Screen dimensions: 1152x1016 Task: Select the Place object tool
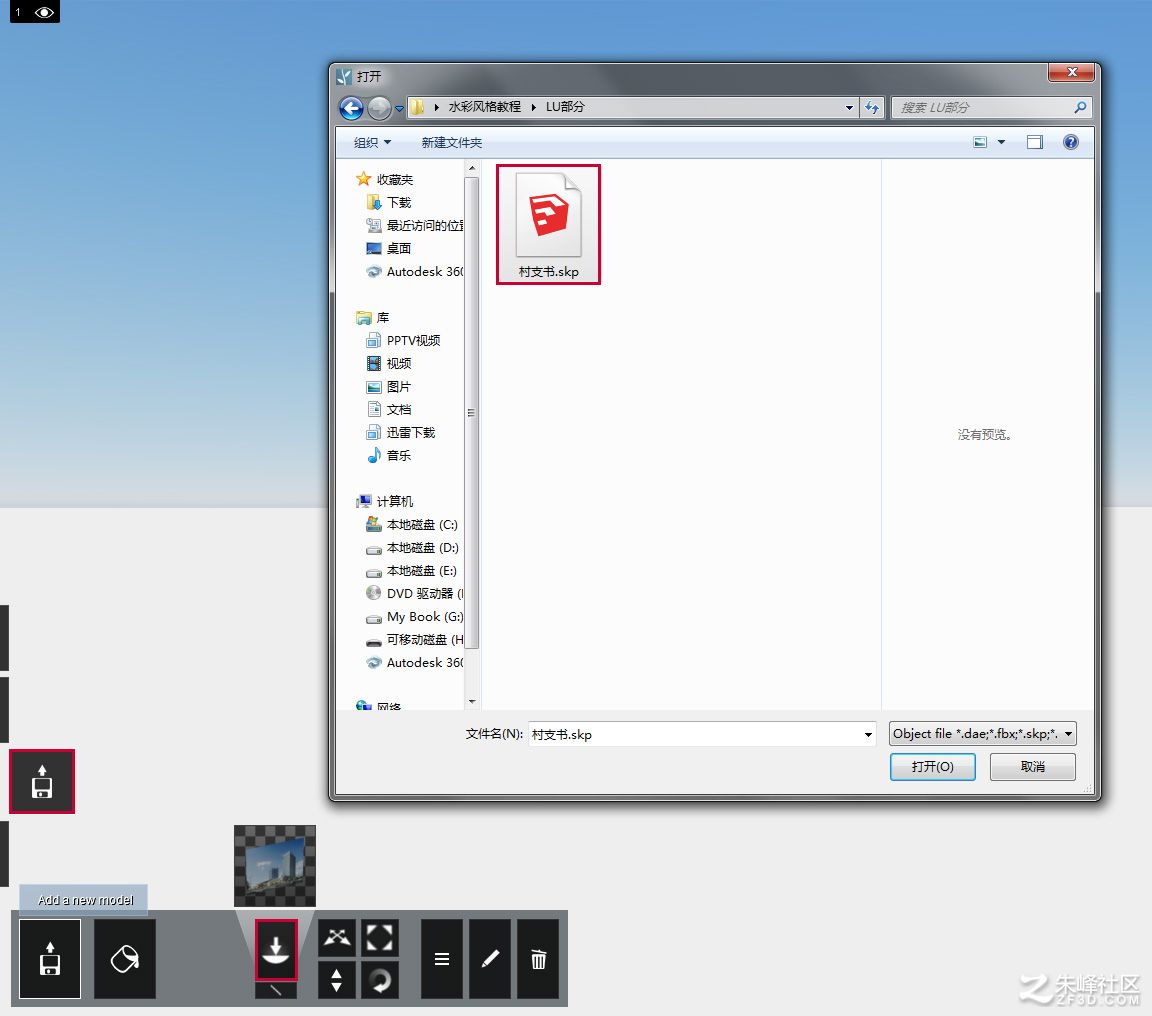(x=276, y=949)
